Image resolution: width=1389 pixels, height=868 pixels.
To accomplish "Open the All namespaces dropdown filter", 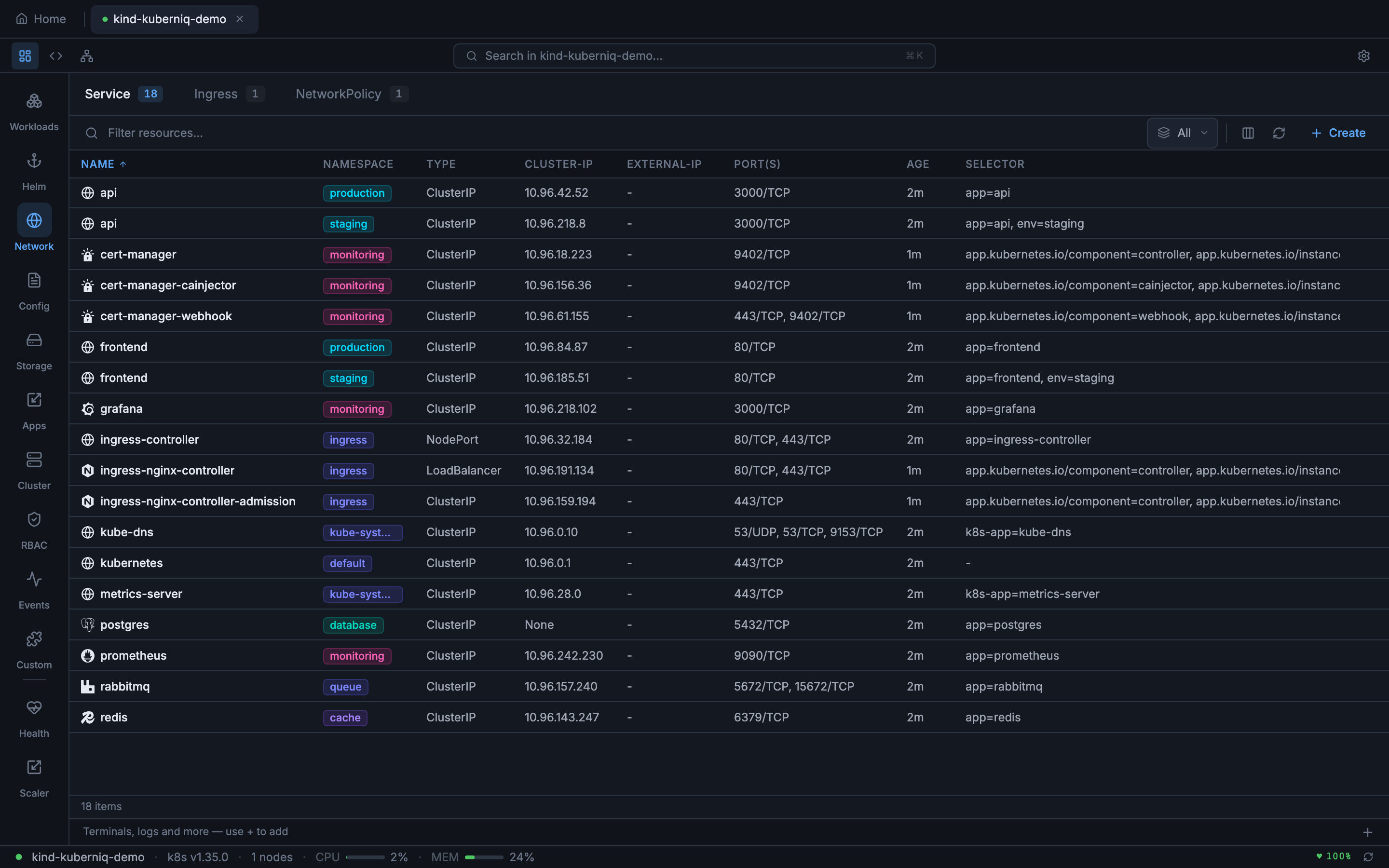I will click(1181, 133).
